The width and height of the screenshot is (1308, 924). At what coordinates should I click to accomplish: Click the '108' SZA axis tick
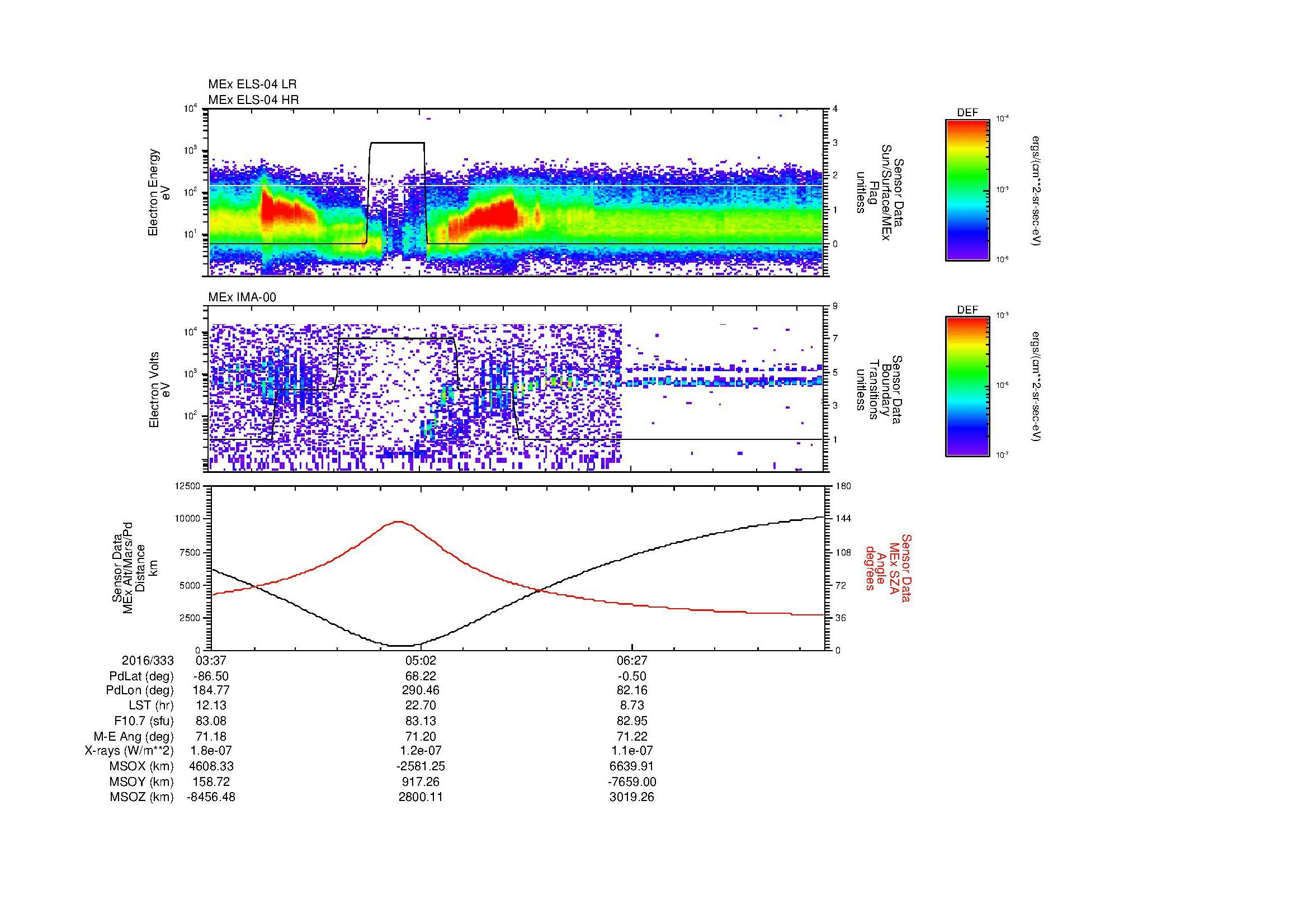point(843,552)
